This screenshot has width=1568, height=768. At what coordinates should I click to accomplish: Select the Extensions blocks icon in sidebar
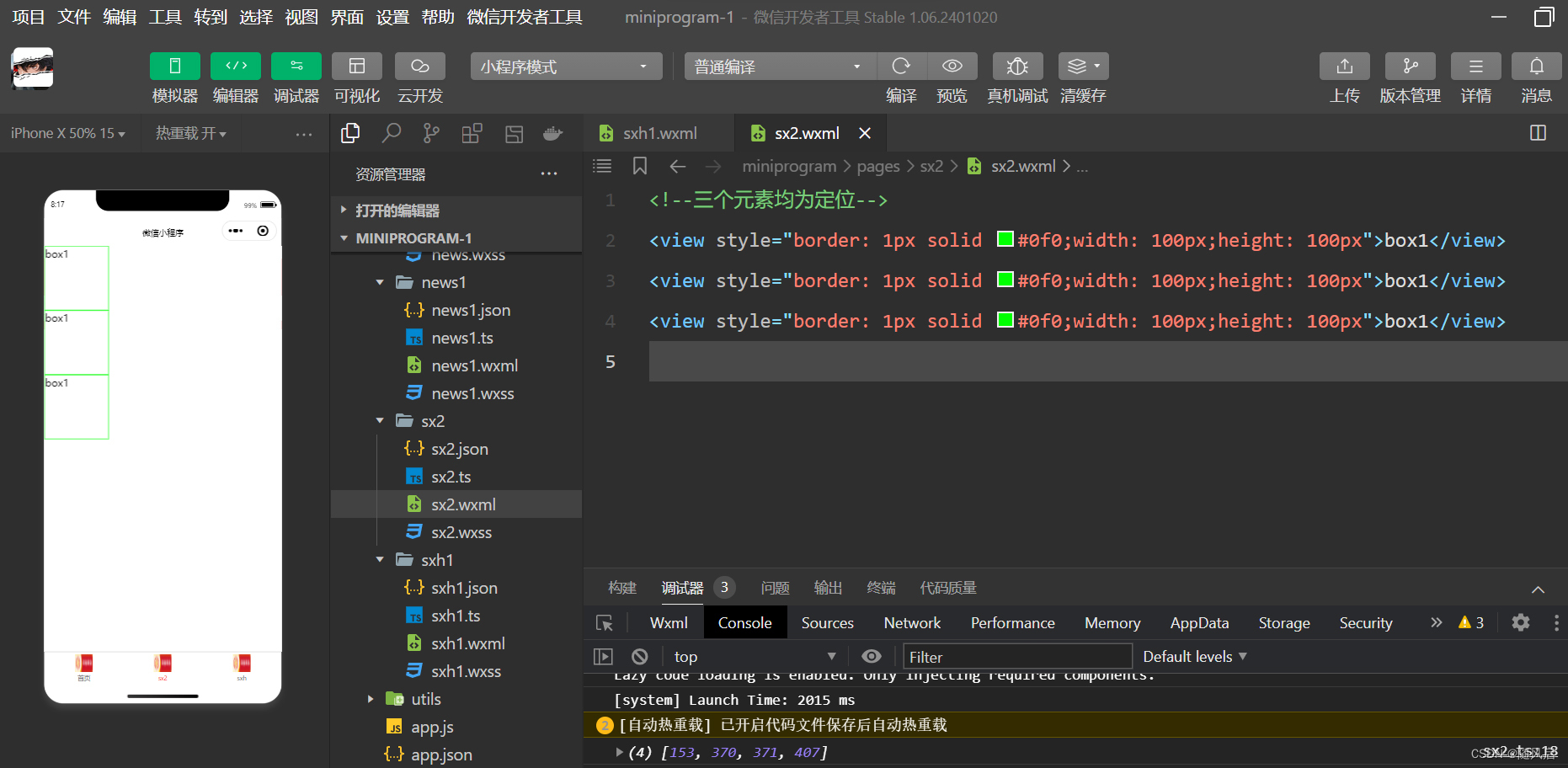(472, 133)
